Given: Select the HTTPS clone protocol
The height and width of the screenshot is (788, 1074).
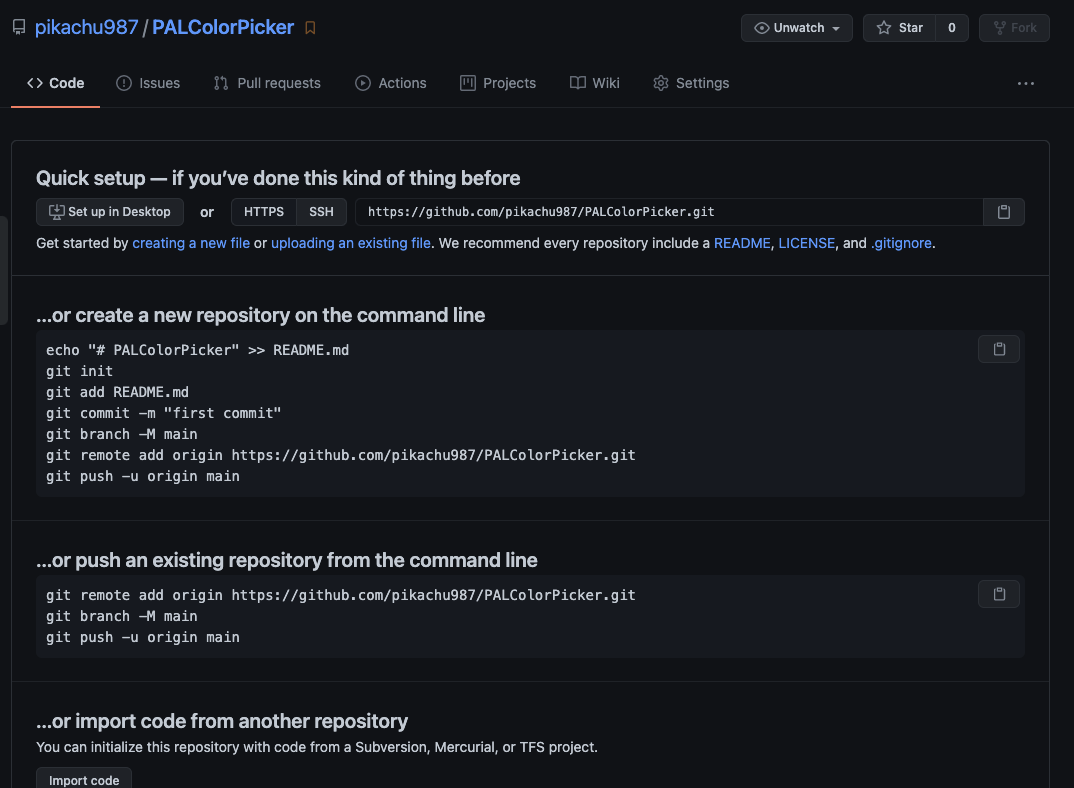Looking at the screenshot, I should (x=264, y=212).
